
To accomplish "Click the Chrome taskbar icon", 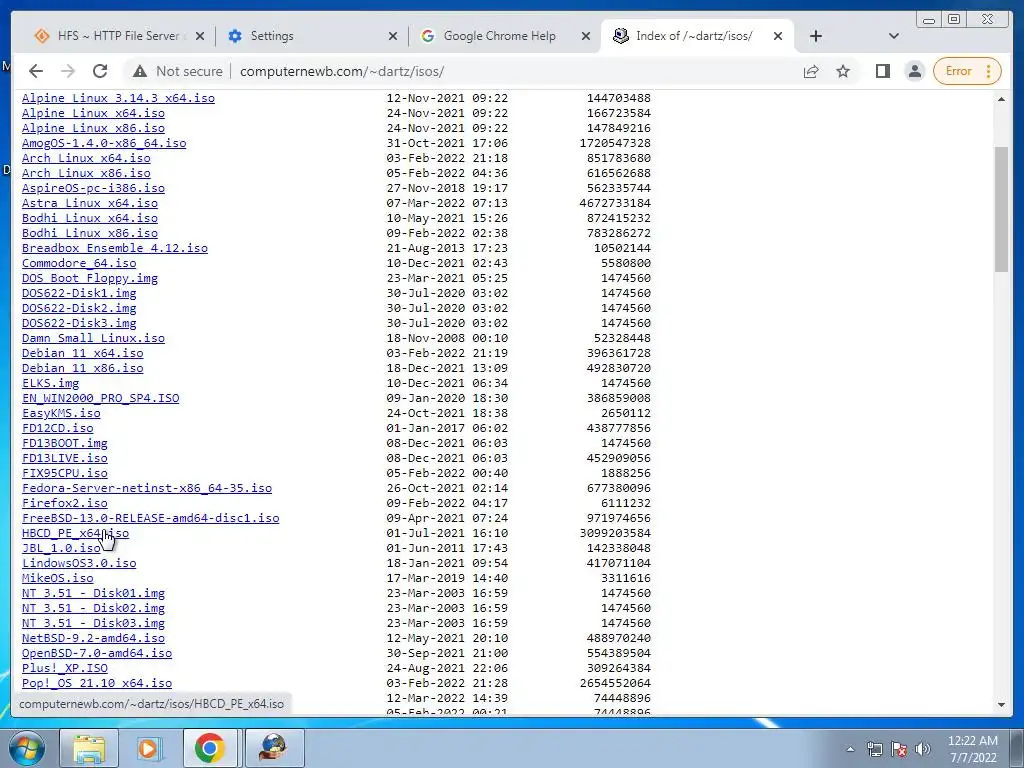I will pyautogui.click(x=209, y=748).
